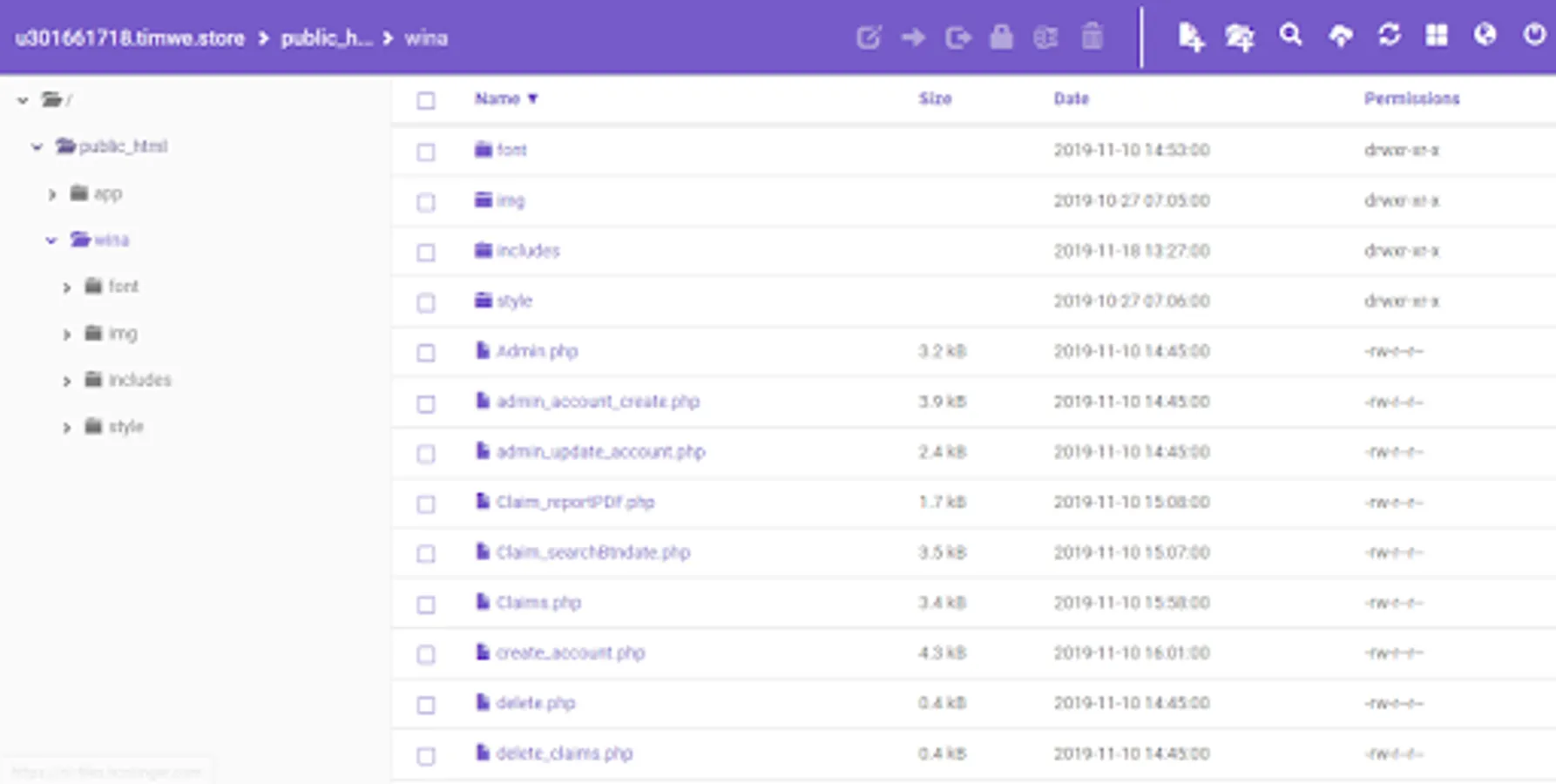
Task: Create a new folder using toolbar icon
Action: 1241,37
